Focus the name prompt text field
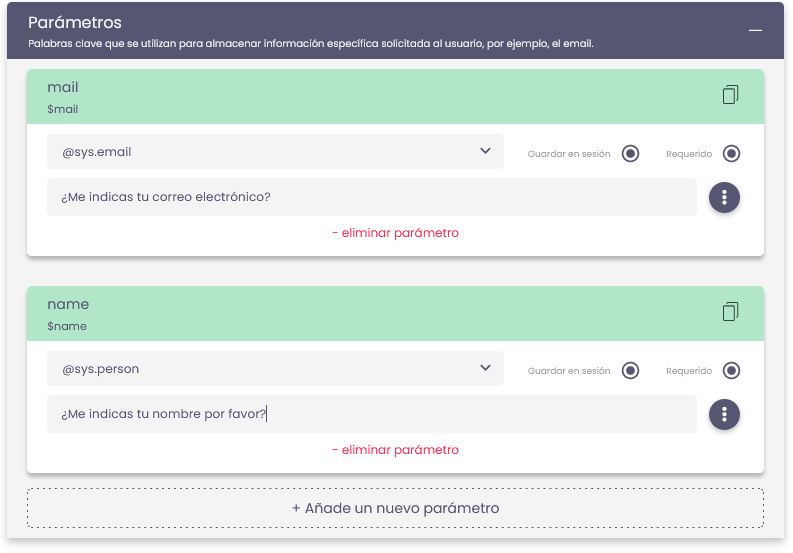The width and height of the screenshot is (793, 553). click(x=371, y=414)
